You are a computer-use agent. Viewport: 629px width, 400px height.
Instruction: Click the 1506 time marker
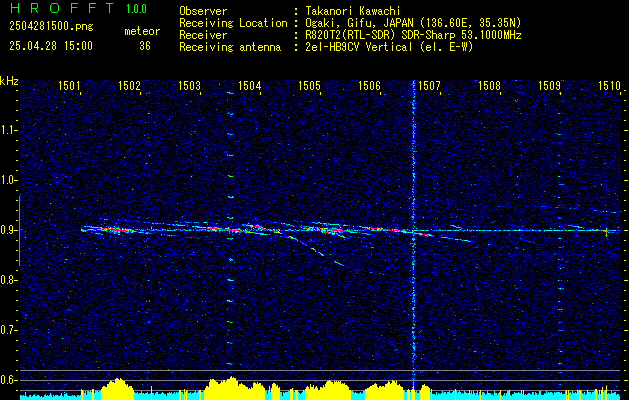pos(369,85)
